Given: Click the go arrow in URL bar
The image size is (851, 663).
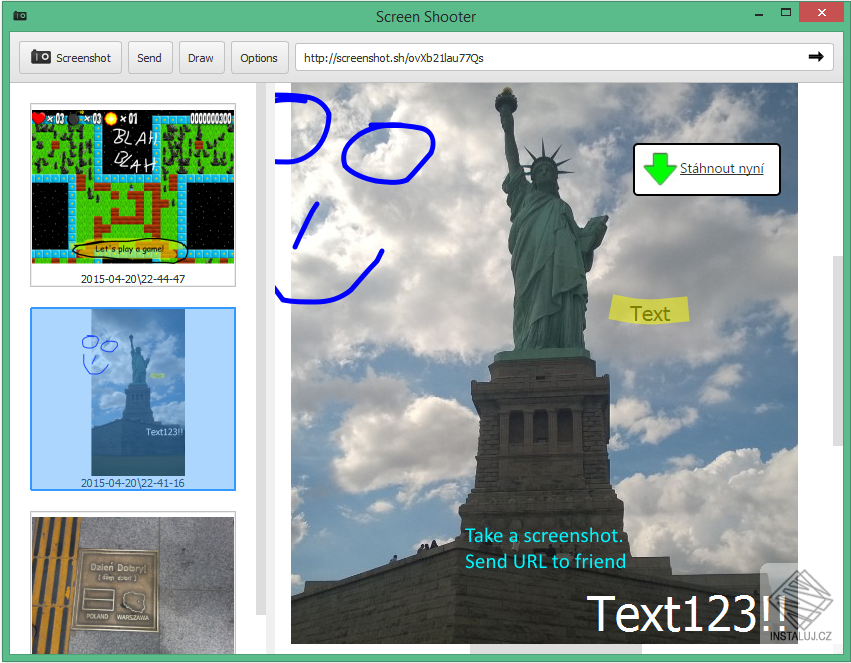Looking at the screenshot, I should [x=816, y=56].
